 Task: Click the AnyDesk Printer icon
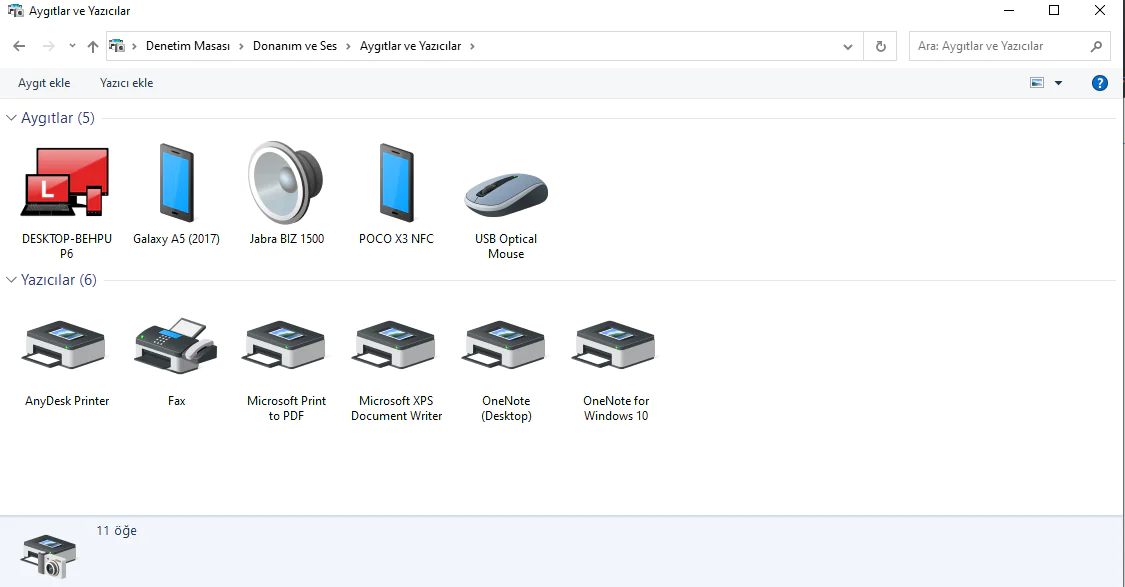[65, 345]
